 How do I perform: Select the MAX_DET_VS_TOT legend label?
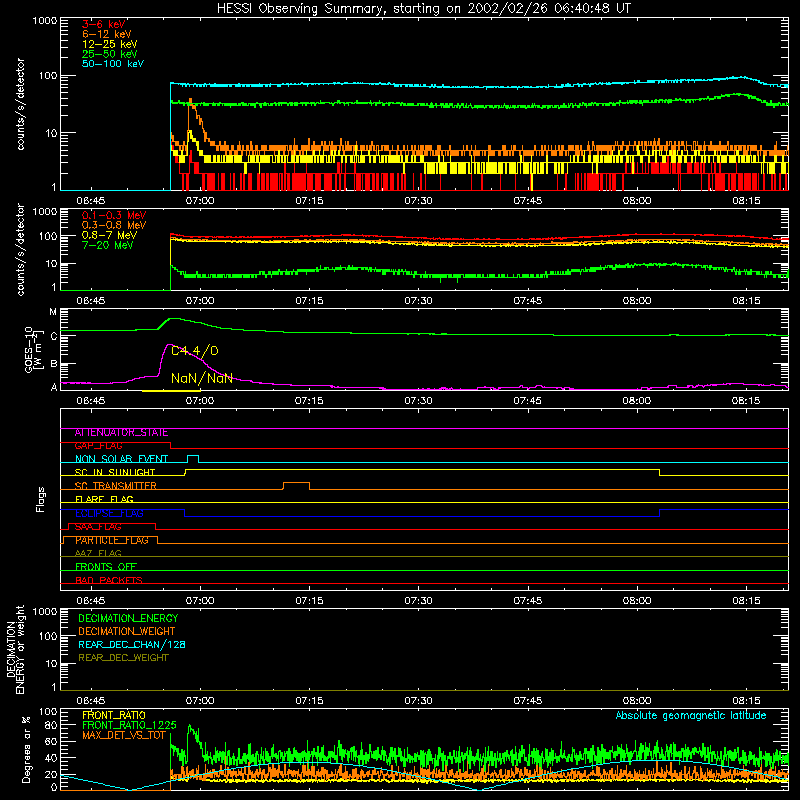[x=124, y=735]
